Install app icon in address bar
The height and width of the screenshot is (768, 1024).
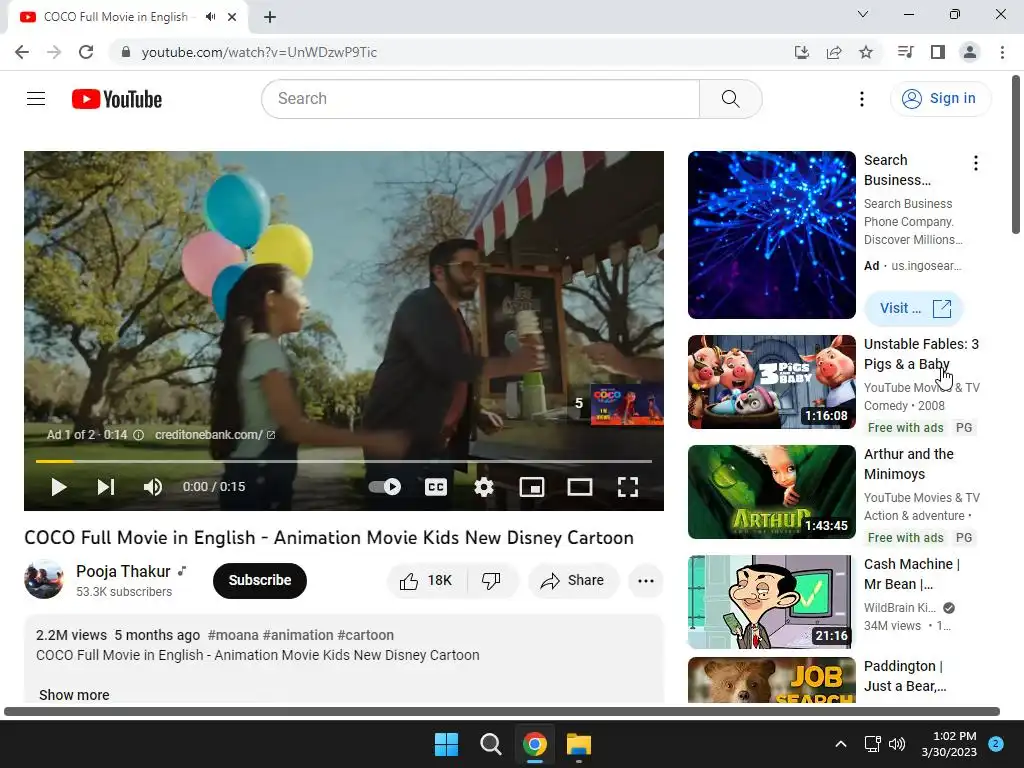click(x=802, y=52)
